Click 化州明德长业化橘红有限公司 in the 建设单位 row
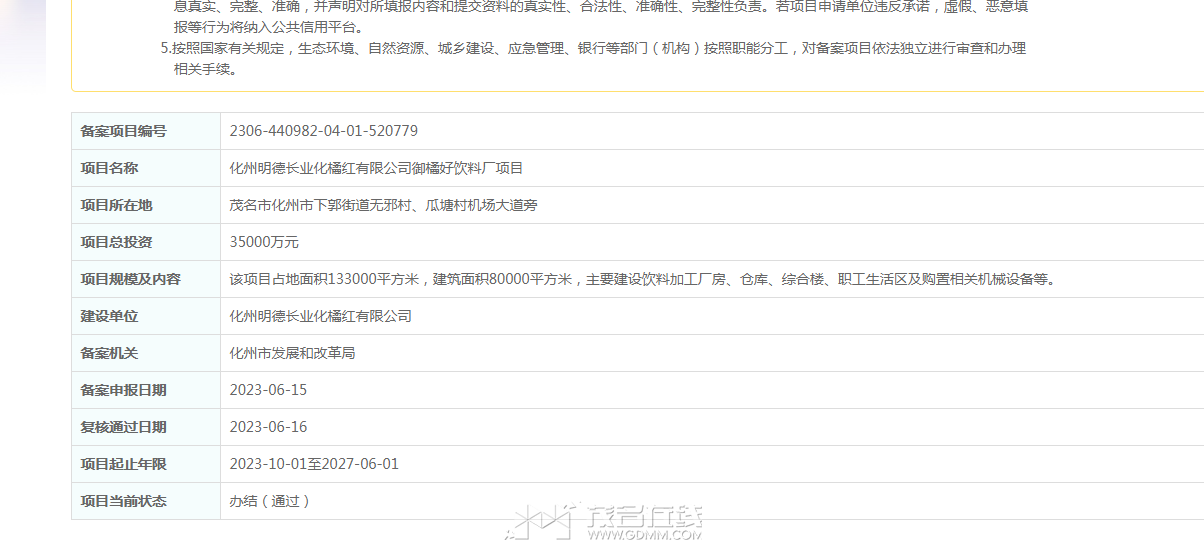The image size is (1204, 545). [321, 316]
